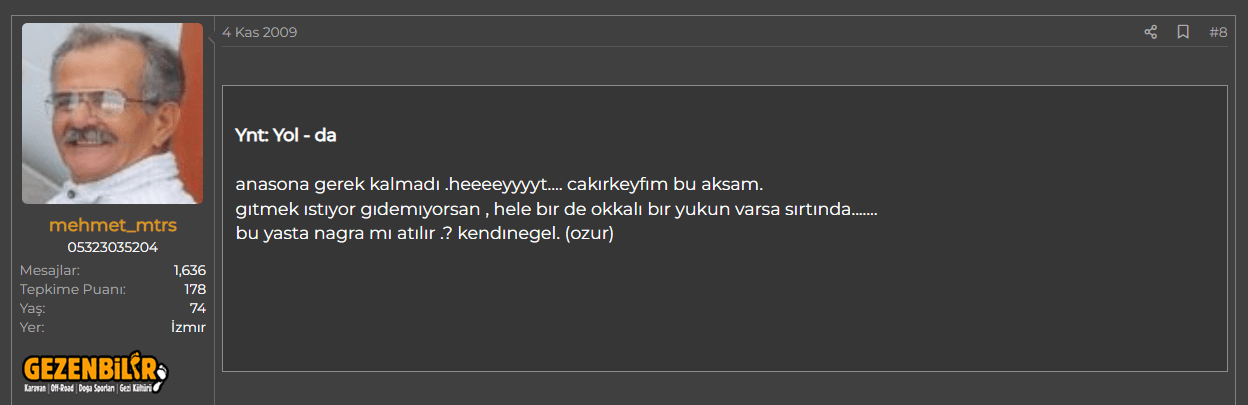Click the line starting with anasona gerek
Image resolution: width=1248 pixels, height=405 pixels.
pyautogui.click(x=499, y=185)
